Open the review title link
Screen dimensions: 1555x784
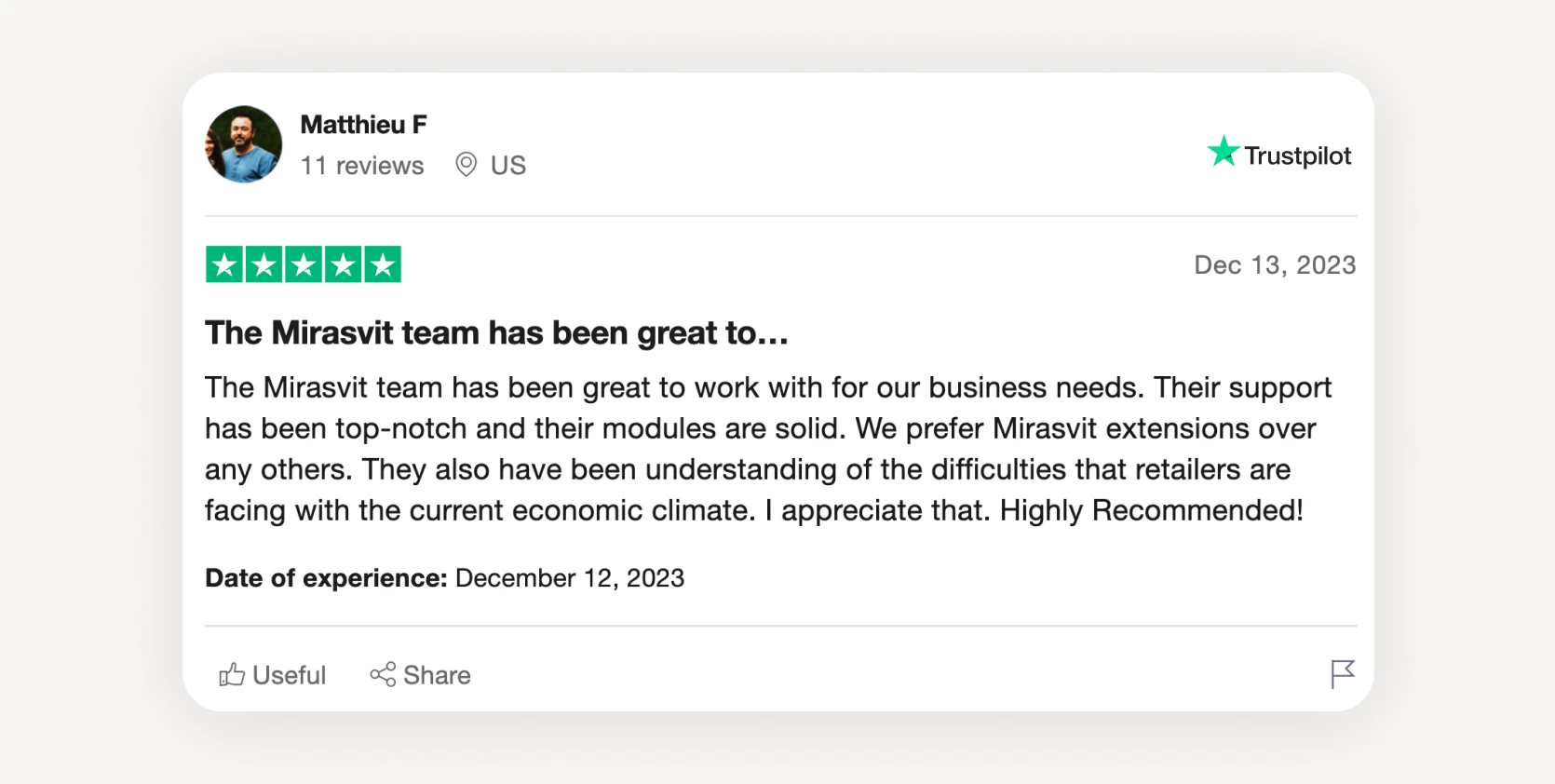tap(494, 332)
